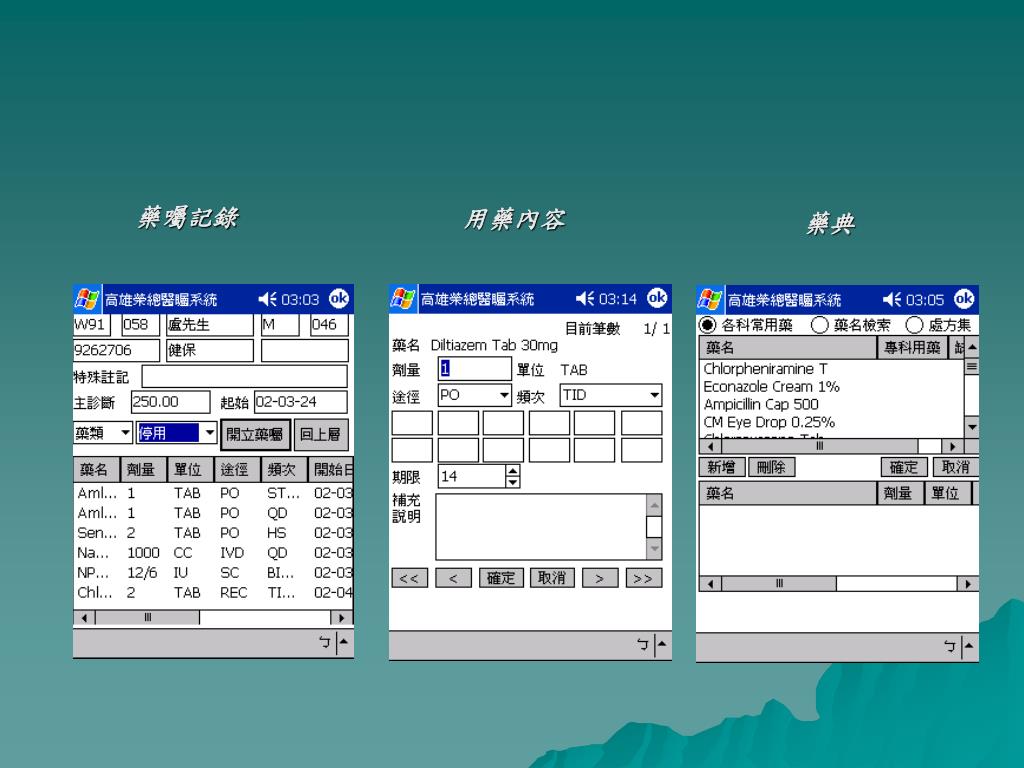This screenshot has width=1024, height=768.
Task: Click 單位 column header in 藥囑記錄 table
Action: 189,470
